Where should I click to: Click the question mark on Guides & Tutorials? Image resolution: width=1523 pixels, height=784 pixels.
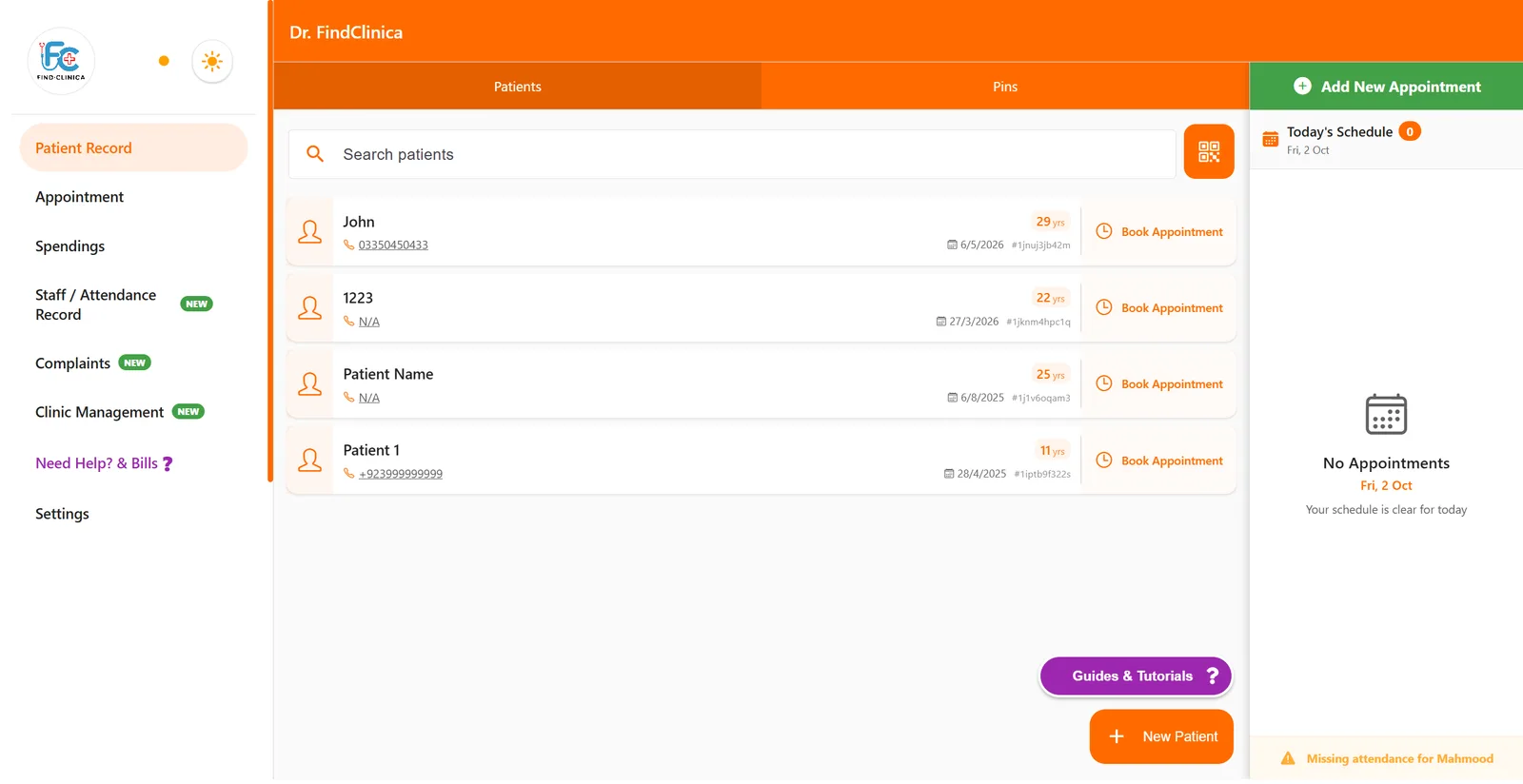coord(1212,676)
